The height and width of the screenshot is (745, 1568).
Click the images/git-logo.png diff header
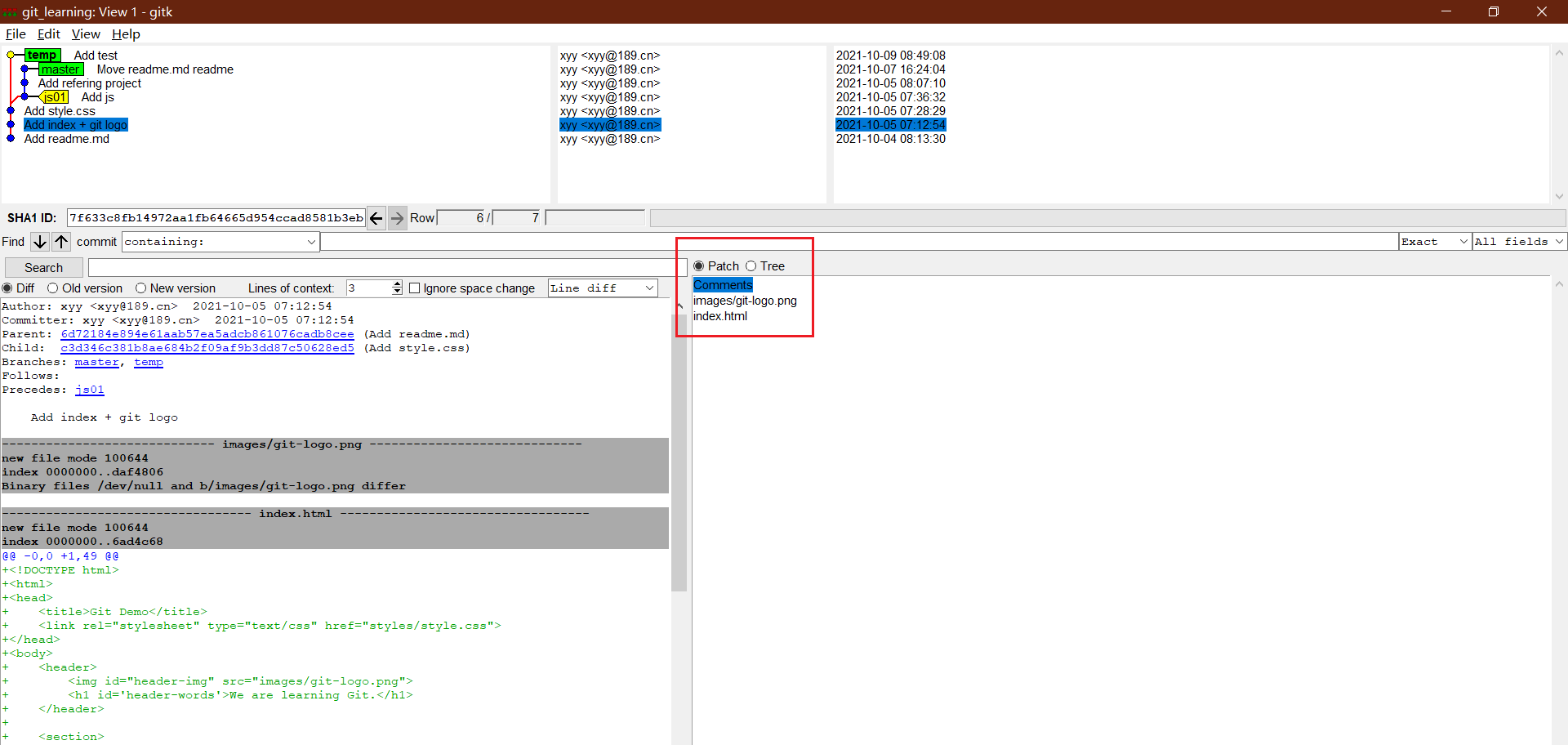click(x=335, y=444)
